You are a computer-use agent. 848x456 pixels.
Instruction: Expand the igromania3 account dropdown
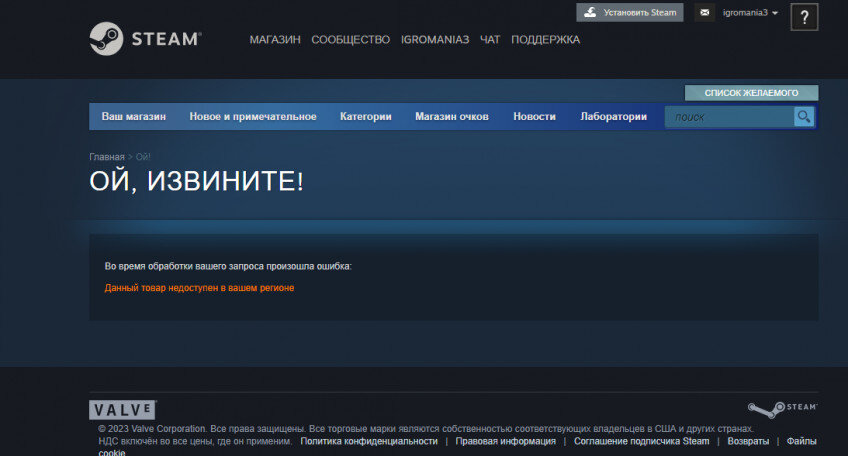click(750, 12)
